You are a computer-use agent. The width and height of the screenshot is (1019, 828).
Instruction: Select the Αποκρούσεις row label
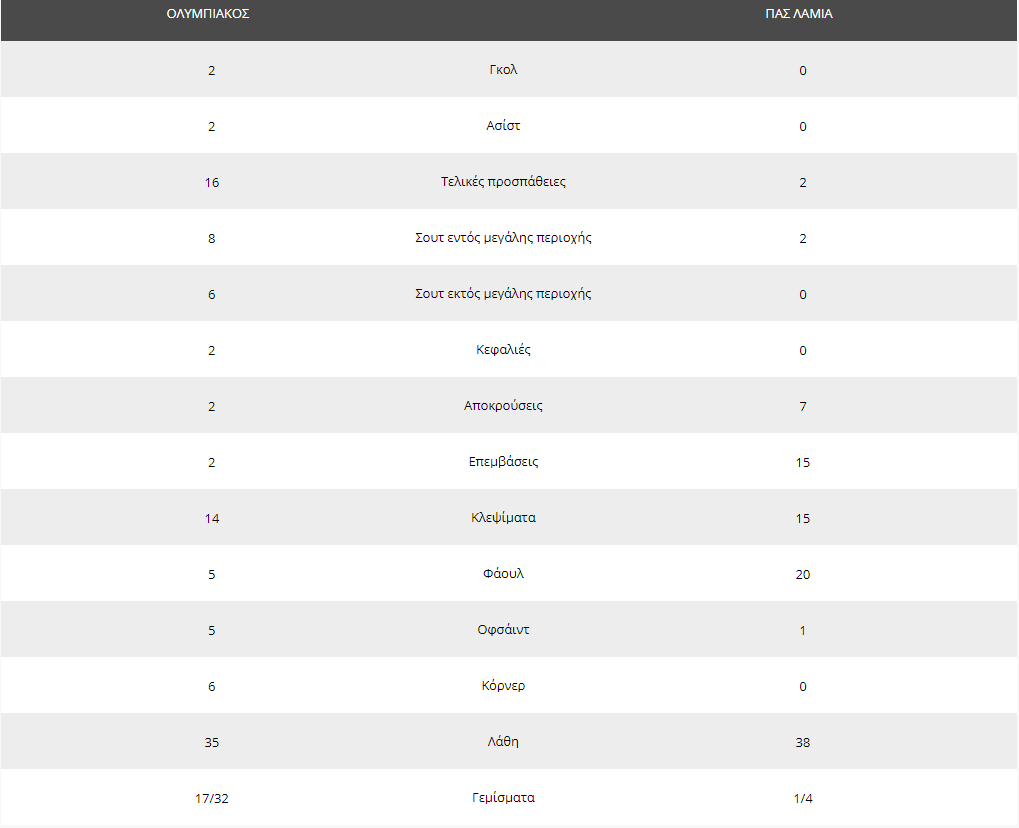pos(503,406)
